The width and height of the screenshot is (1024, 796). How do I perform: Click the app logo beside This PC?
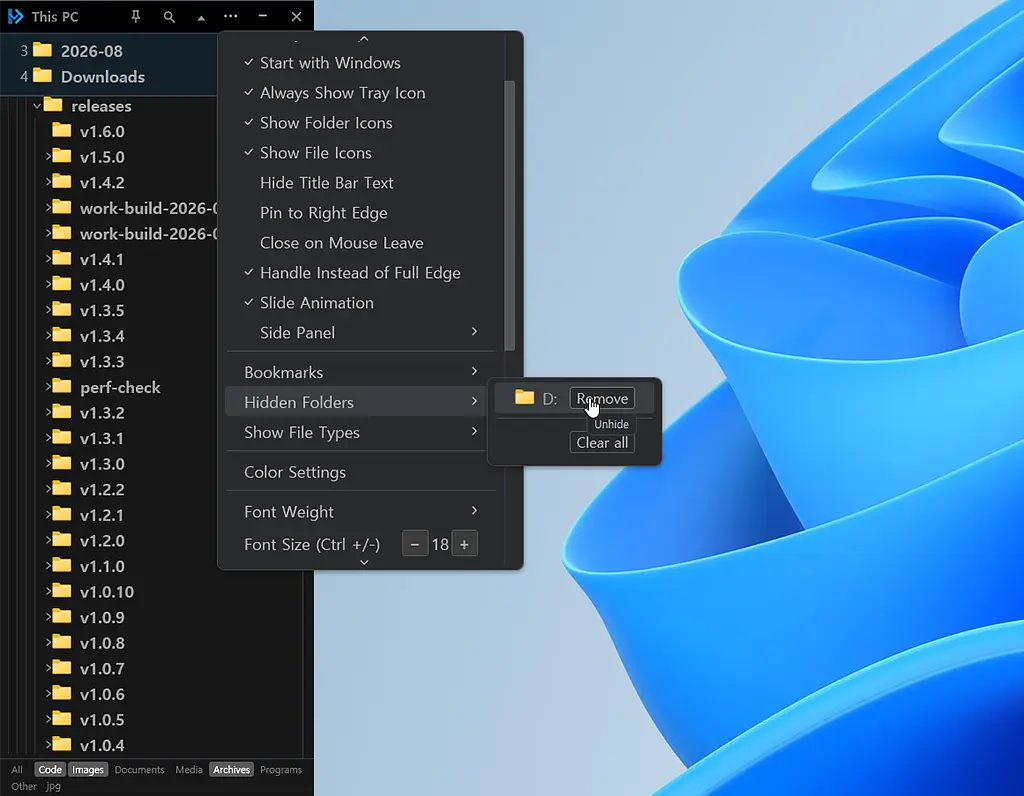click(x=16, y=16)
